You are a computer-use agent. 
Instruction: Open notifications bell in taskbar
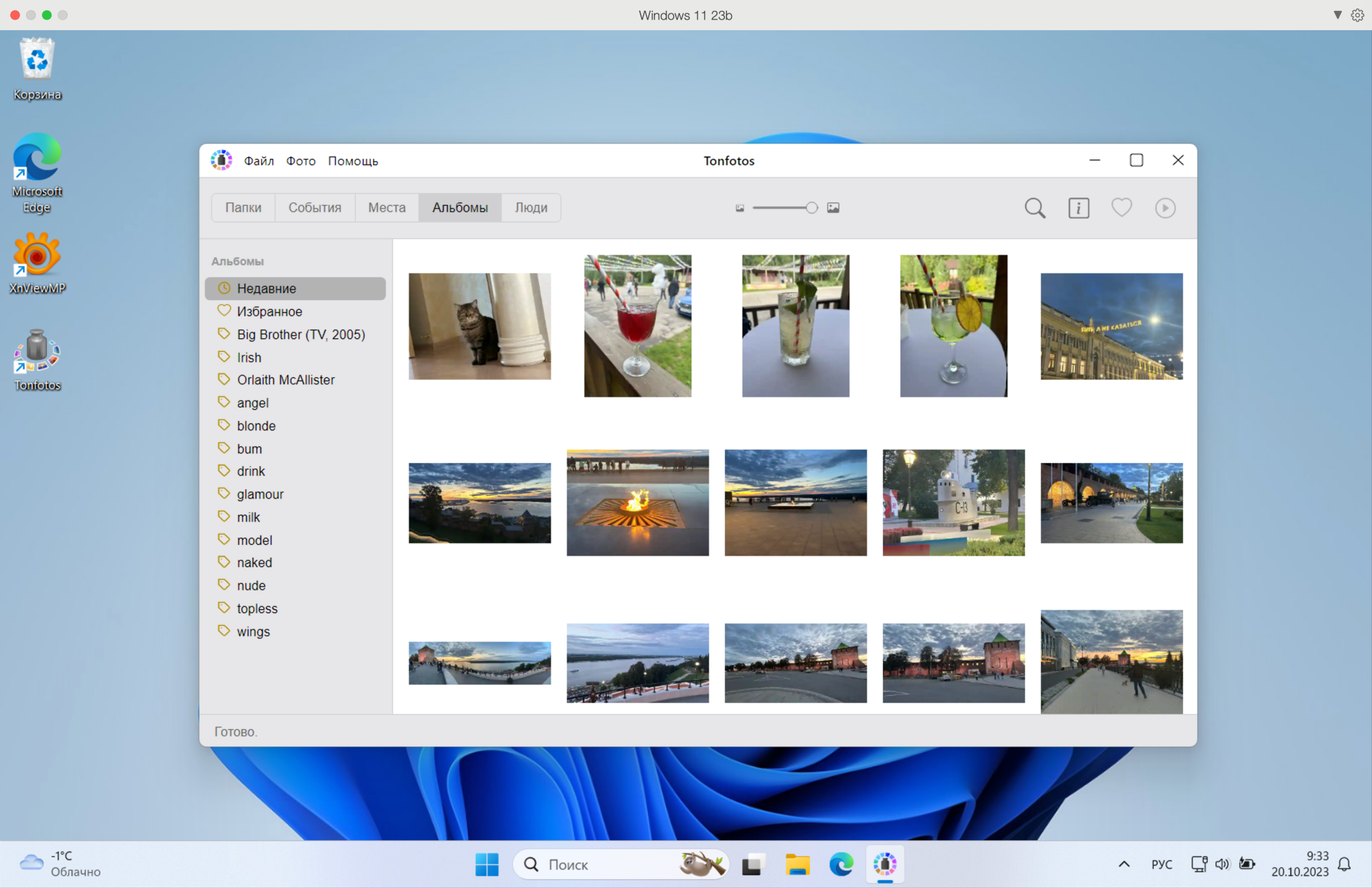point(1345,865)
